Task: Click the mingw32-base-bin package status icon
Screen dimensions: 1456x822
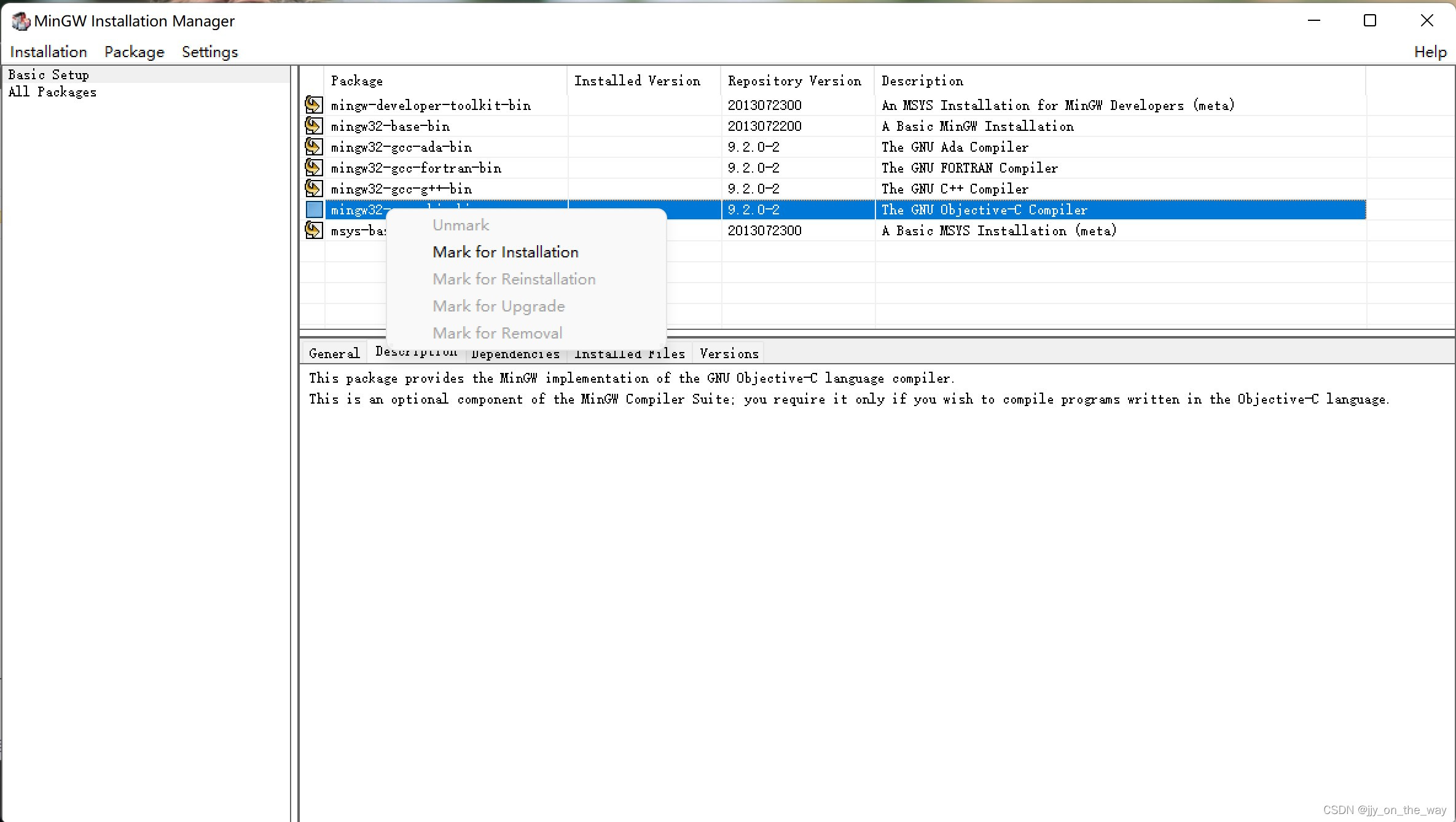Action: point(314,126)
